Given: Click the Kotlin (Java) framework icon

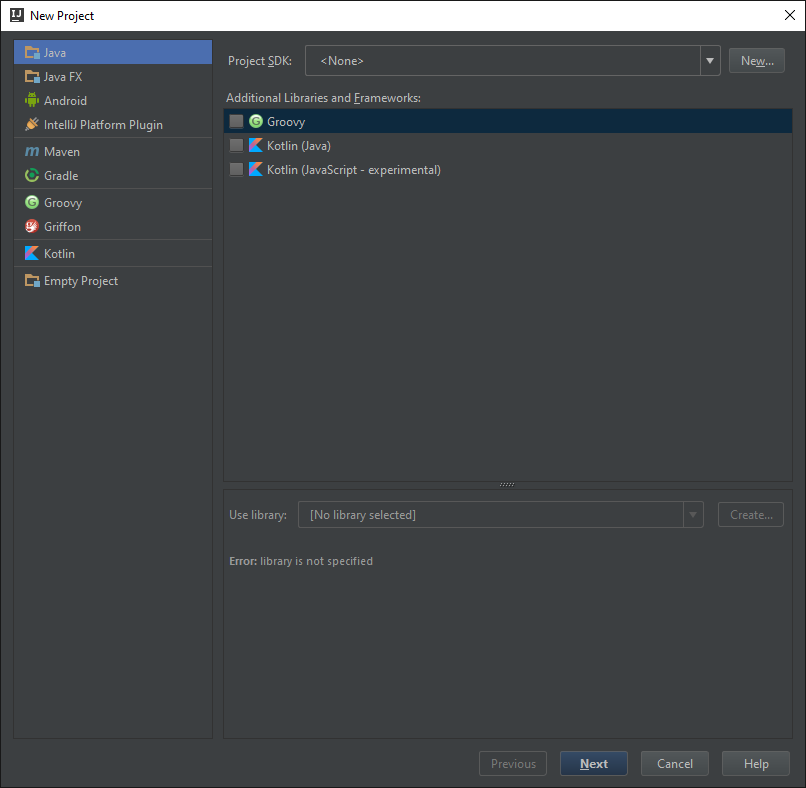Looking at the screenshot, I should coord(255,145).
